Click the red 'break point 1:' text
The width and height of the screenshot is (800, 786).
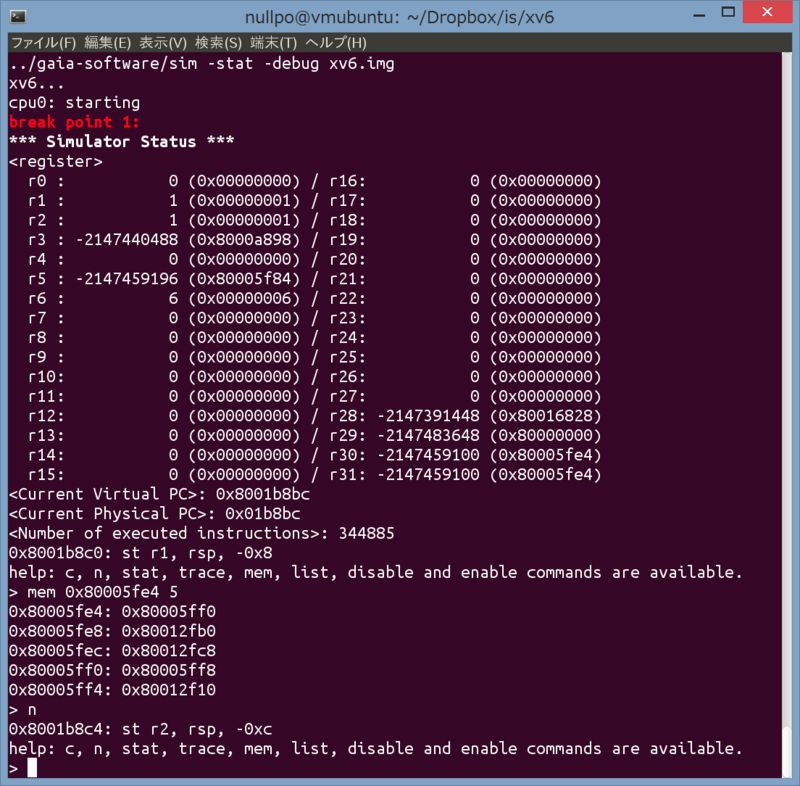[74, 122]
